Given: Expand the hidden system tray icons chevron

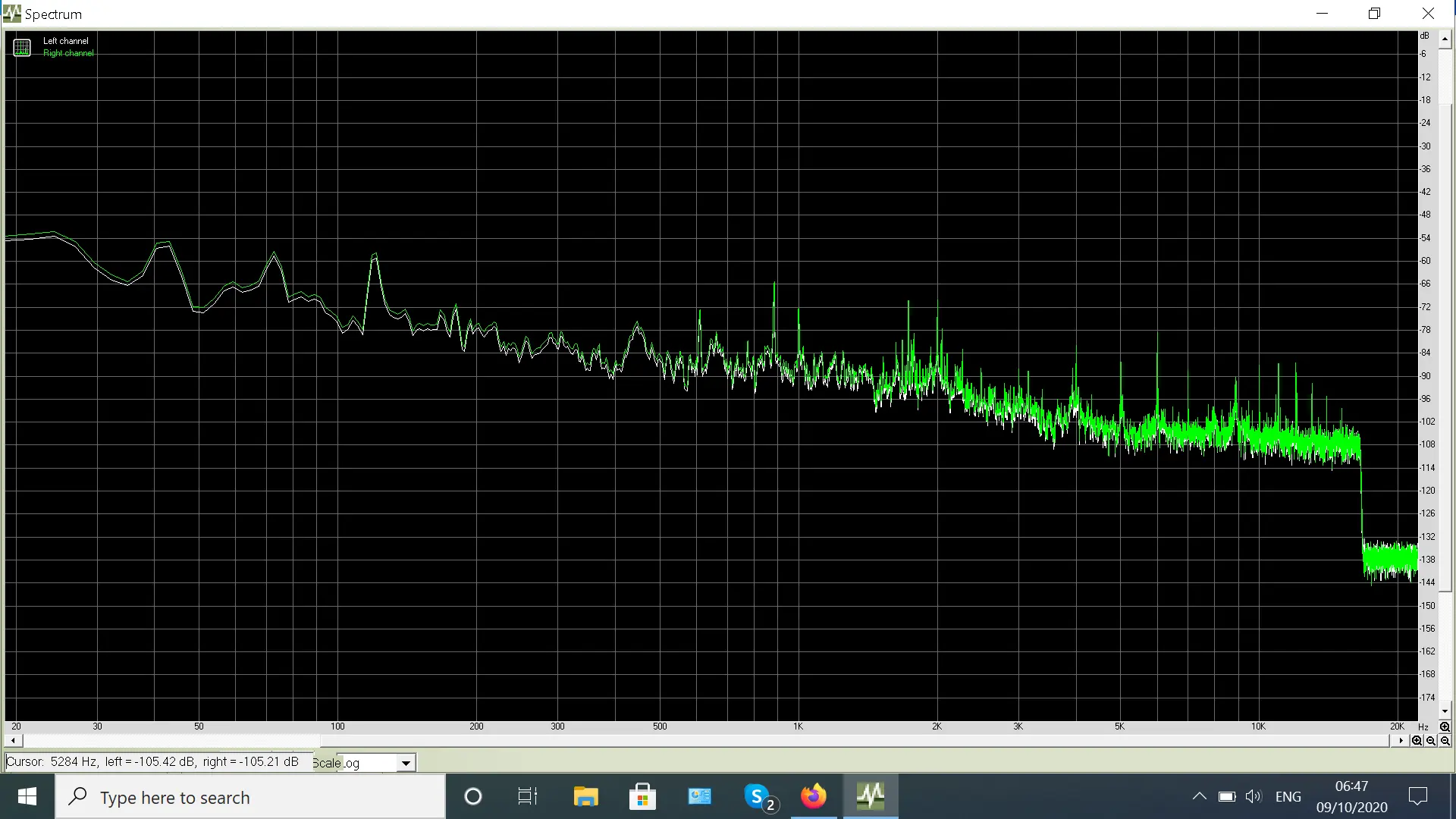Looking at the screenshot, I should tap(1199, 796).
